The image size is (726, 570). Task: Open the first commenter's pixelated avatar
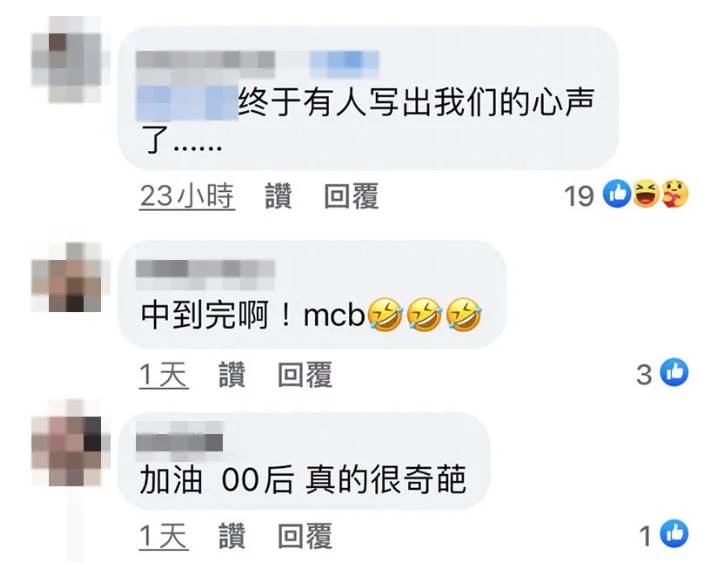66,59
